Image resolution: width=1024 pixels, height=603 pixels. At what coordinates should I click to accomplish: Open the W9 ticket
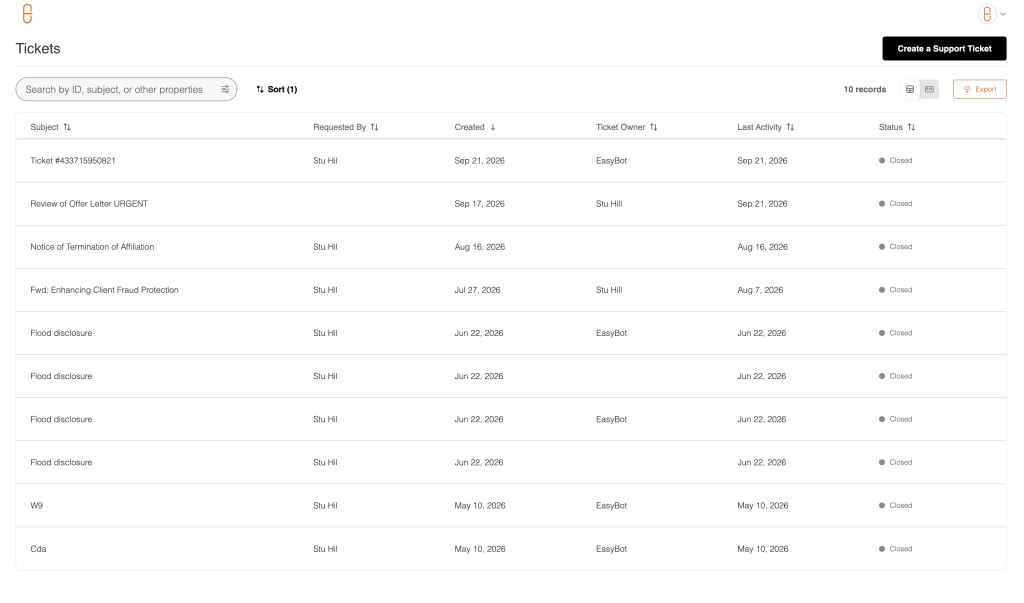click(x=37, y=506)
